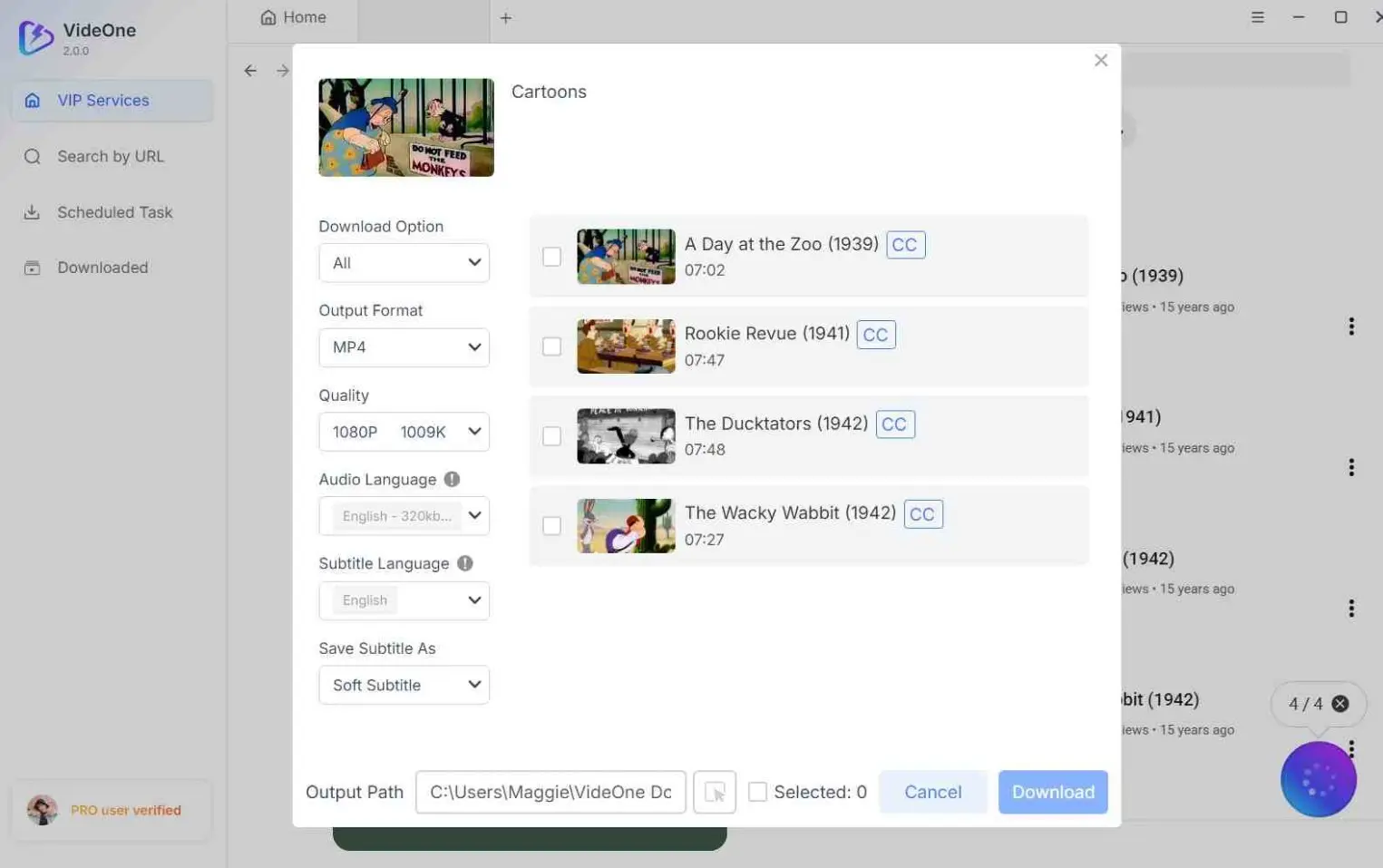Open the Download Option dropdown
Image resolution: width=1383 pixels, height=868 pixels.
click(404, 263)
